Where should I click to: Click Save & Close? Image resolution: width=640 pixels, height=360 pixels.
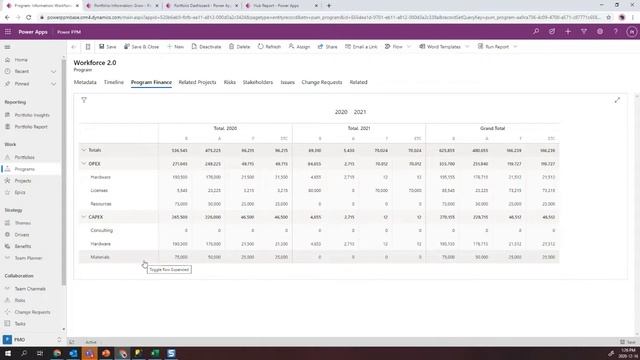click(141, 47)
